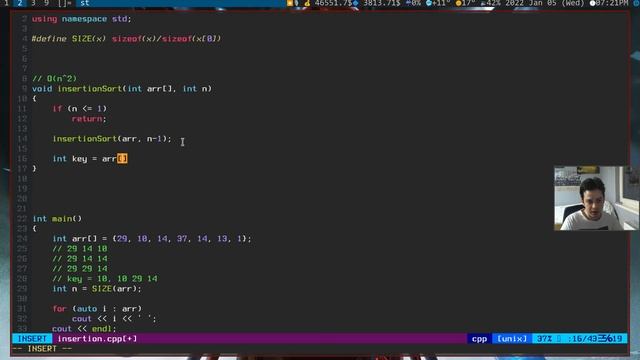This screenshot has height=360, width=640.
Task: Click the 'for (auto i : arr)' line
Action: point(97,309)
